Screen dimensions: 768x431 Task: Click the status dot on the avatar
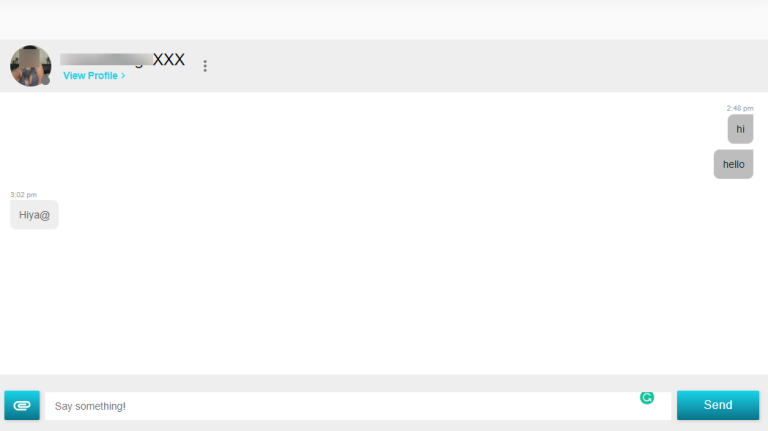(45, 80)
